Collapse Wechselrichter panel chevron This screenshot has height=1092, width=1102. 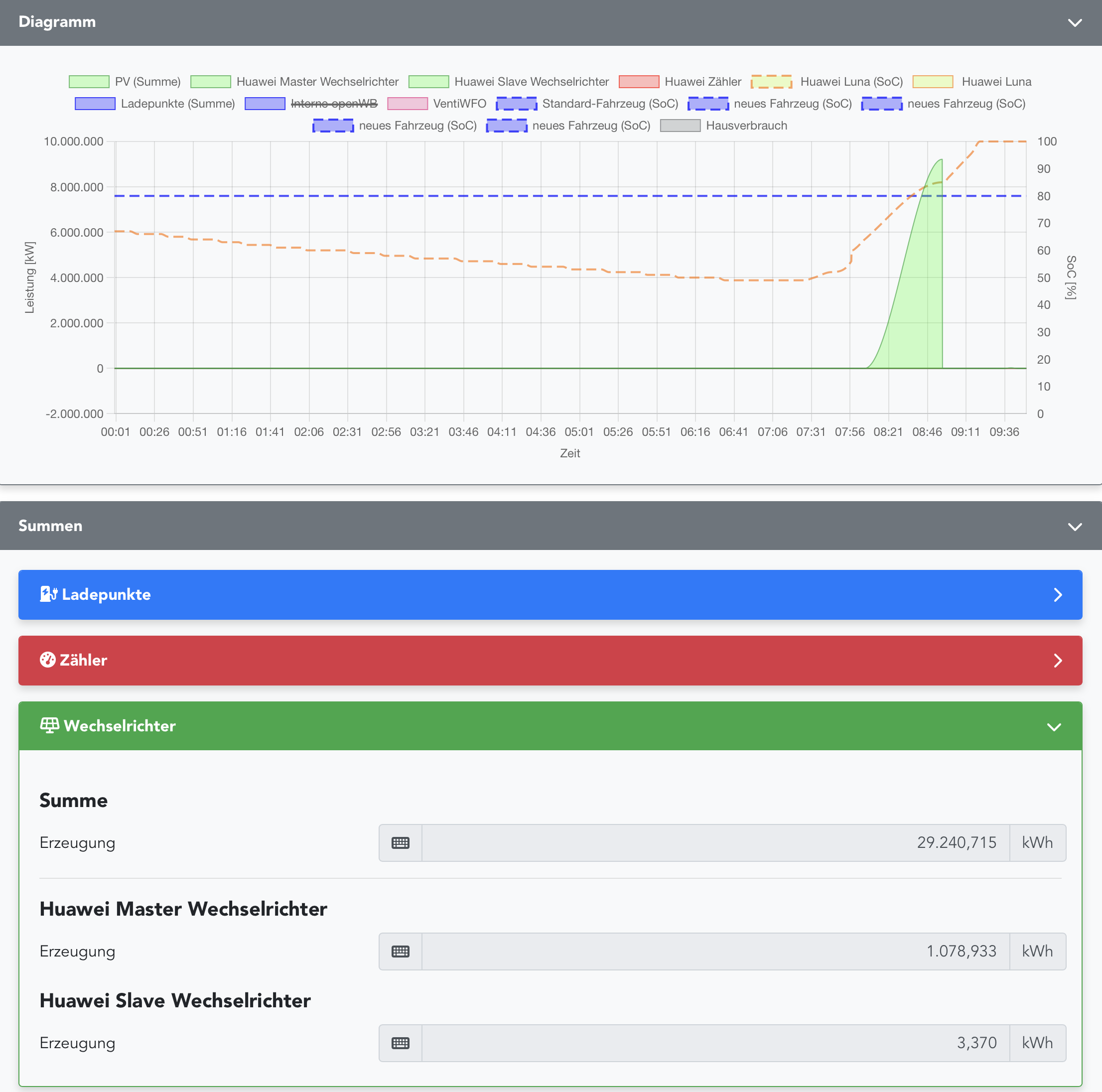1054,726
